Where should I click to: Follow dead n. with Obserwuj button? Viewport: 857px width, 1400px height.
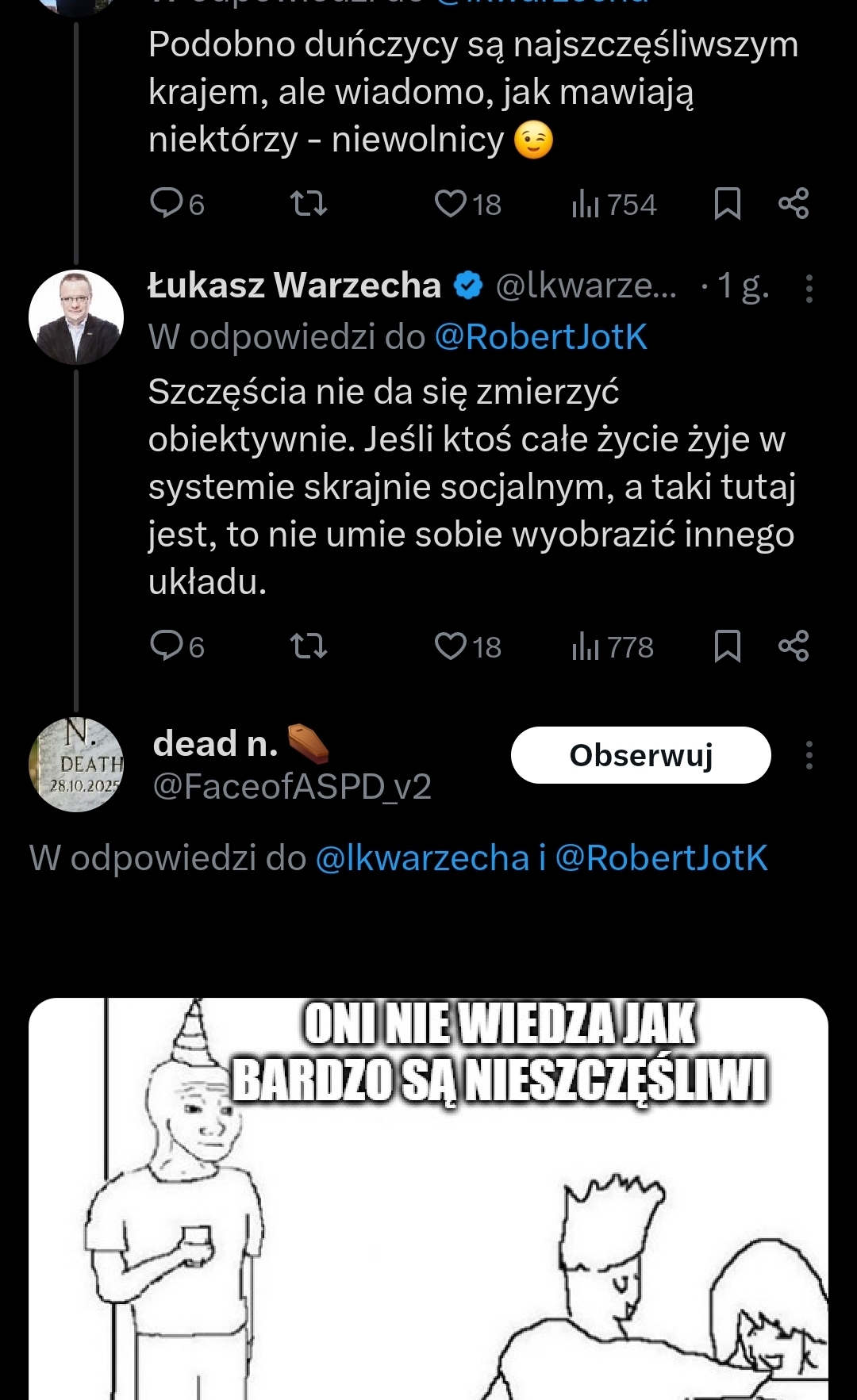click(x=640, y=755)
